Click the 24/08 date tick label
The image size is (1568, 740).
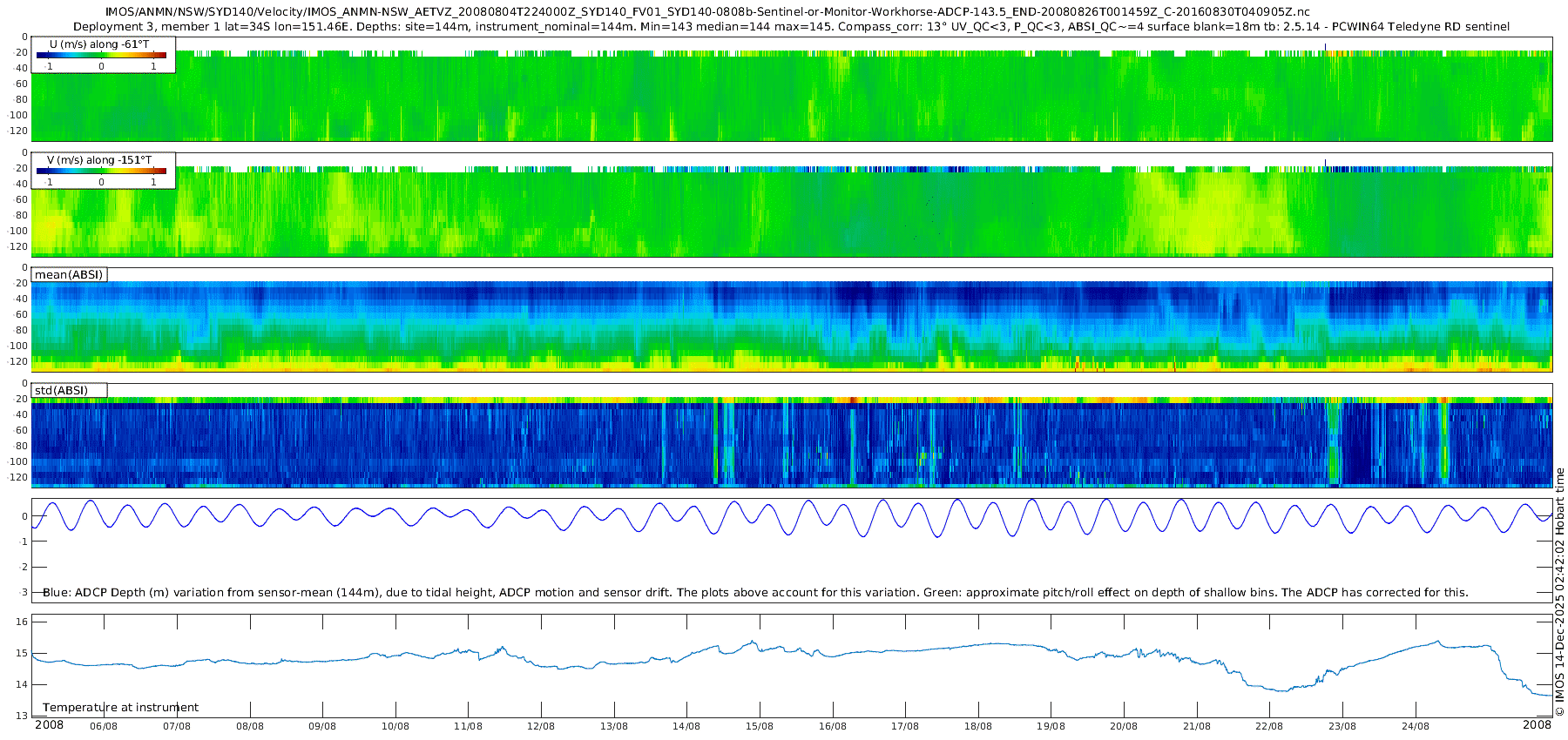tap(1416, 726)
